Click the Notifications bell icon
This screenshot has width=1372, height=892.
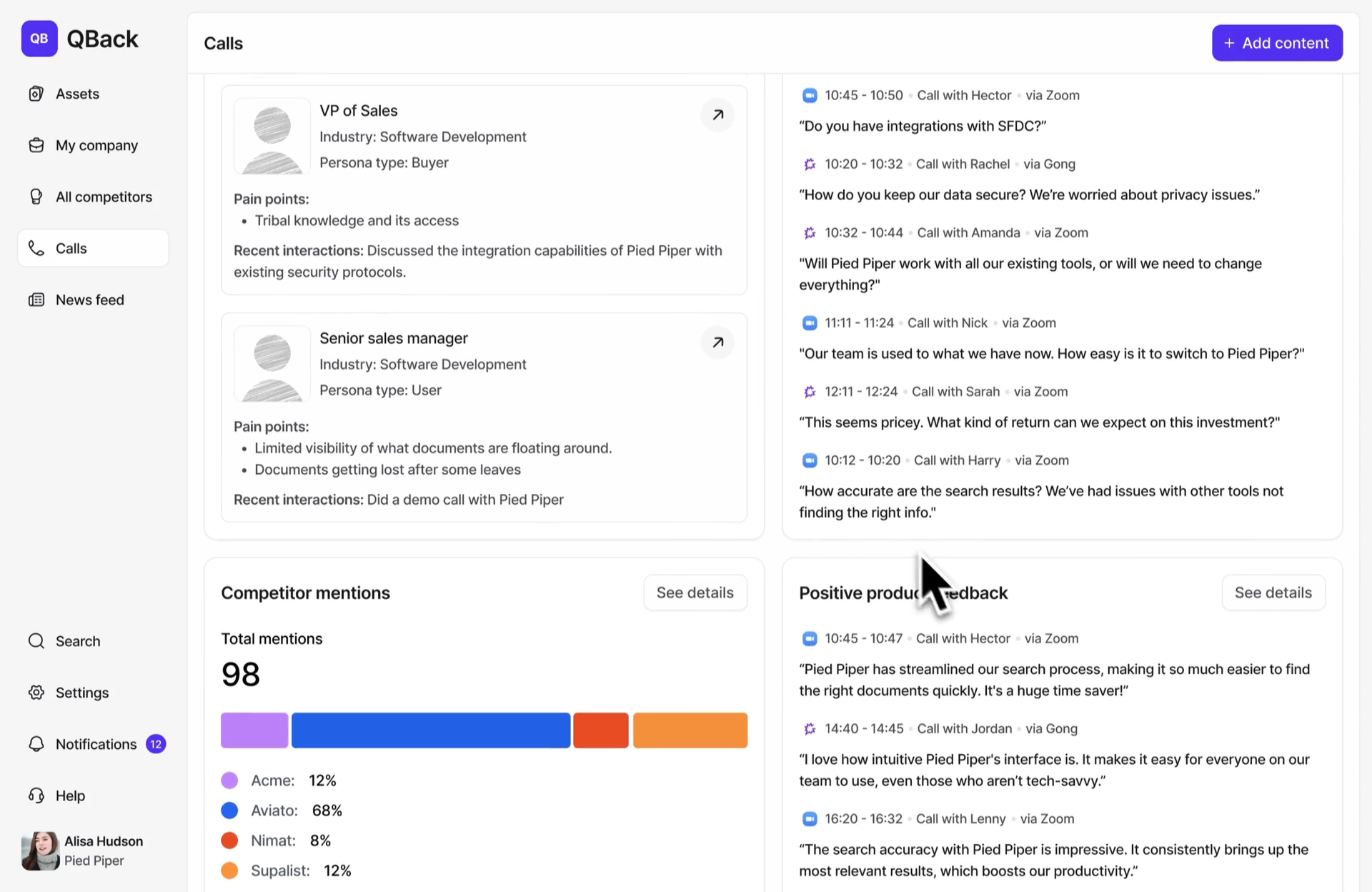pos(36,744)
